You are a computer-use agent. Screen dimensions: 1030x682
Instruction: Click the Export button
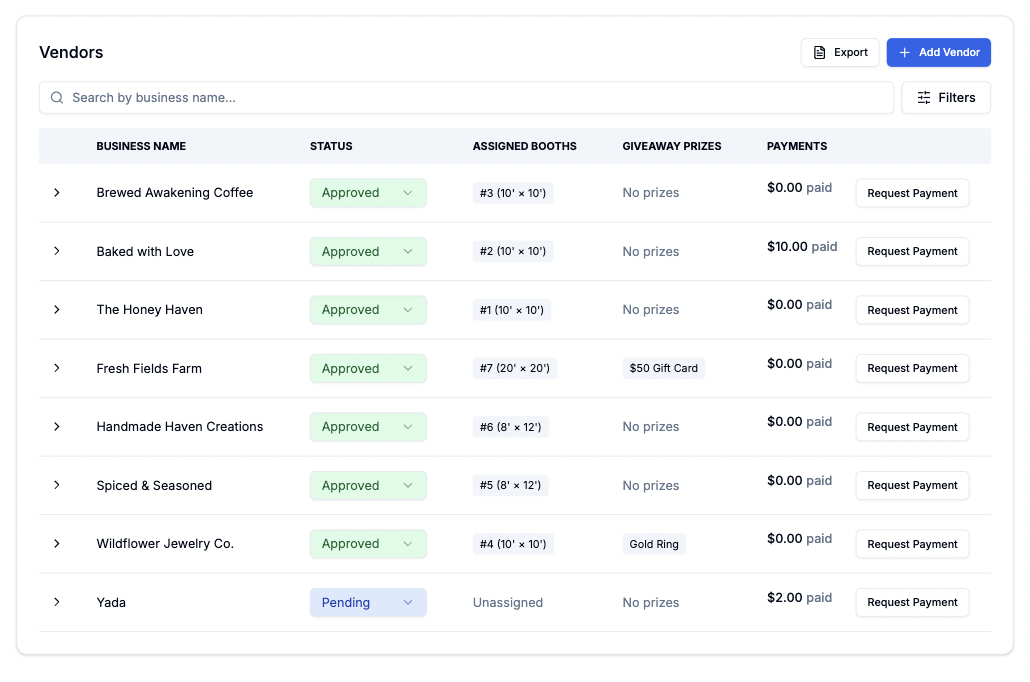[840, 52]
